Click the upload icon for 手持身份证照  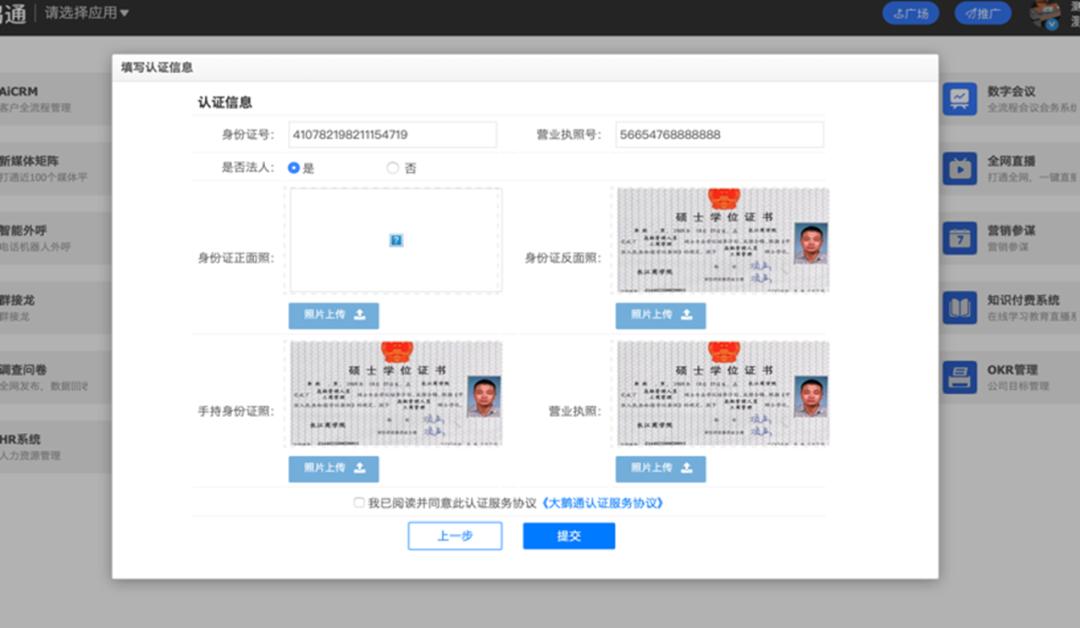[x=361, y=469]
